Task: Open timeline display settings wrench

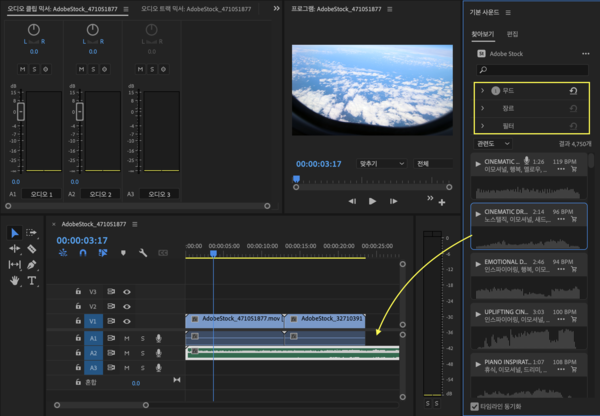Action: point(144,254)
